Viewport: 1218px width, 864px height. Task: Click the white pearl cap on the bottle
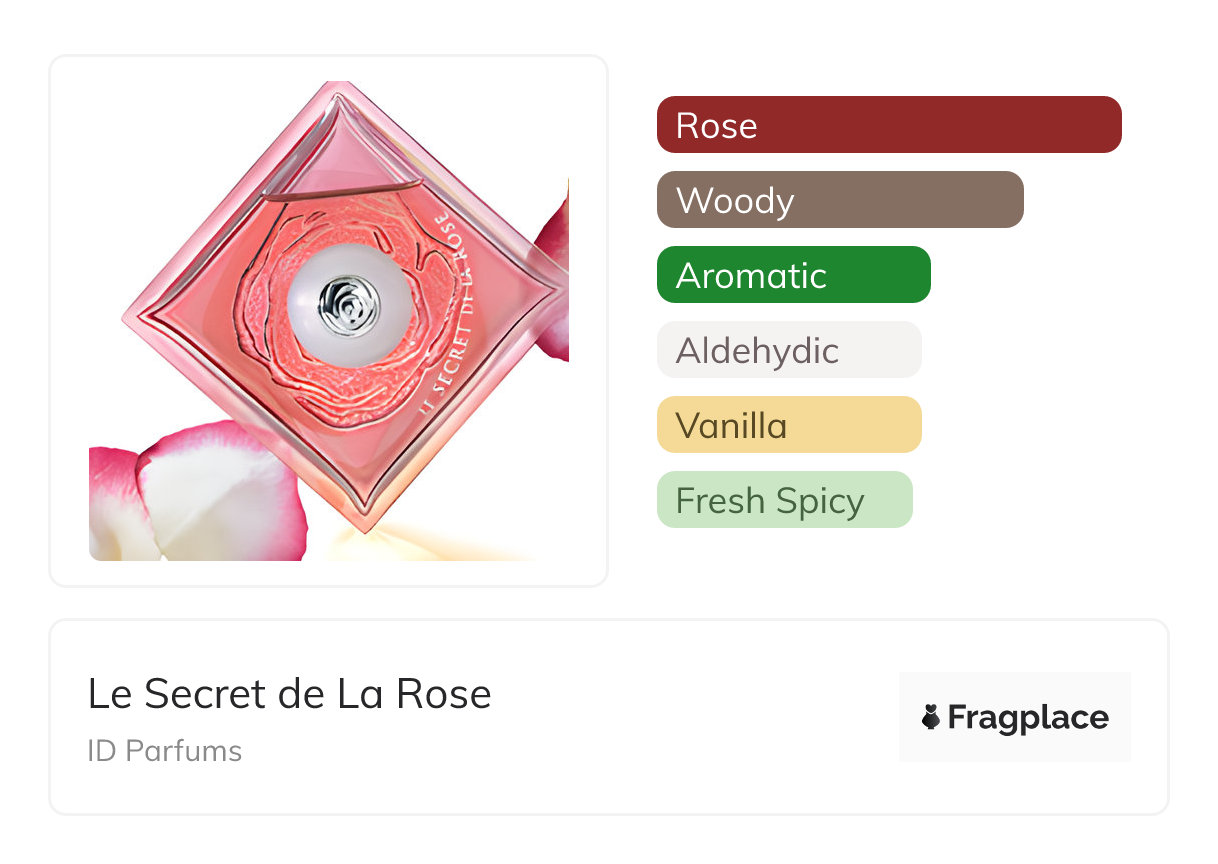(x=347, y=303)
